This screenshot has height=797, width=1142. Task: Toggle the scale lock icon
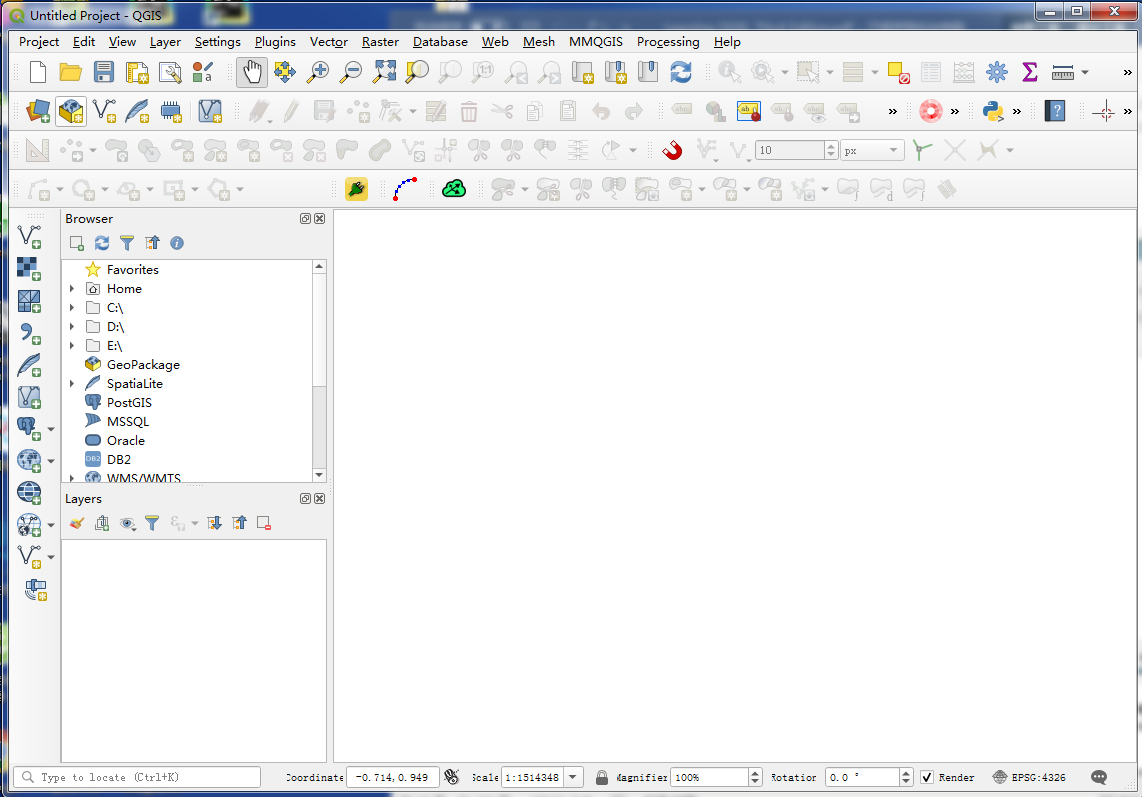click(x=602, y=777)
